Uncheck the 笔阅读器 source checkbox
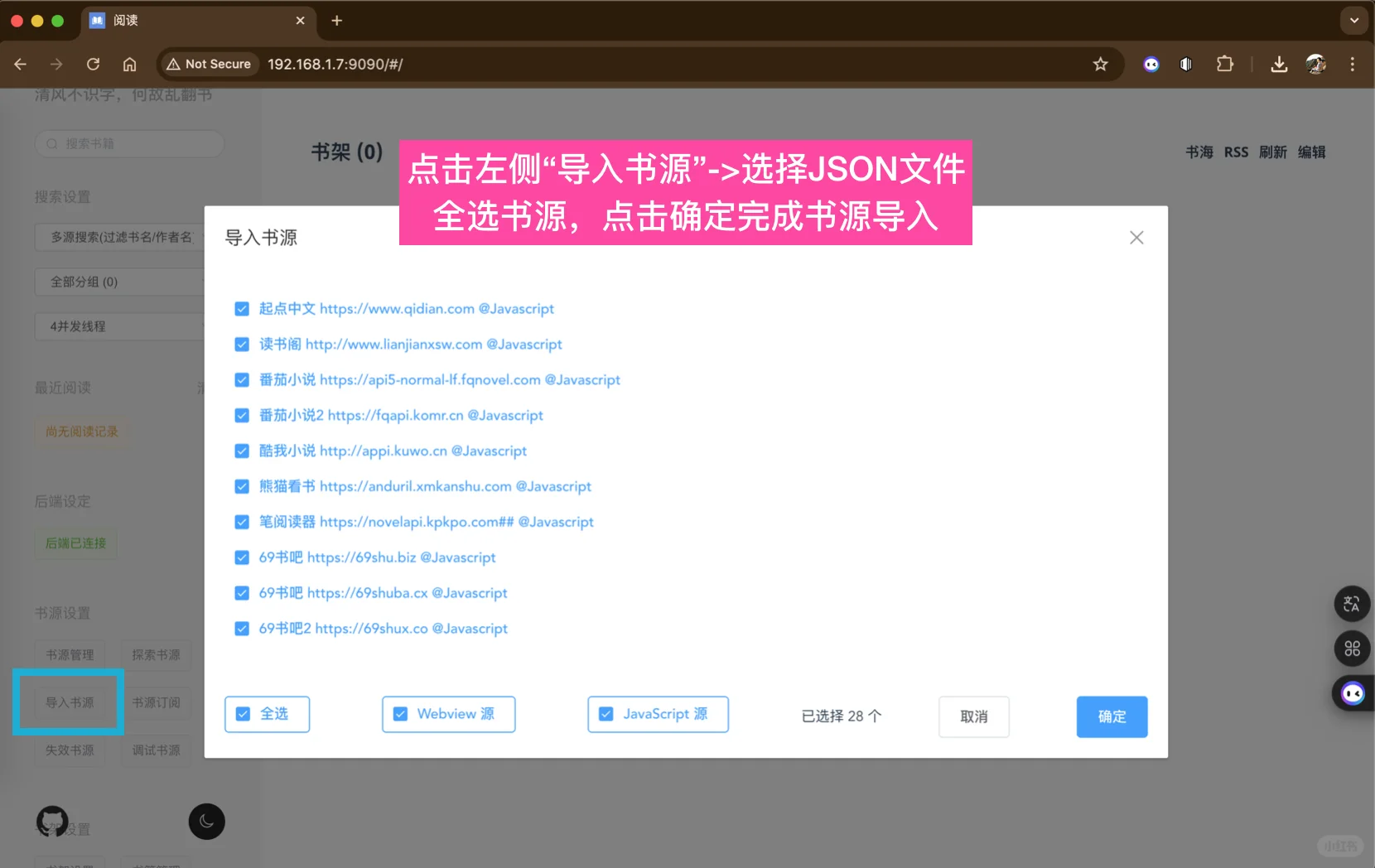This screenshot has height=868, width=1375. coord(242,523)
